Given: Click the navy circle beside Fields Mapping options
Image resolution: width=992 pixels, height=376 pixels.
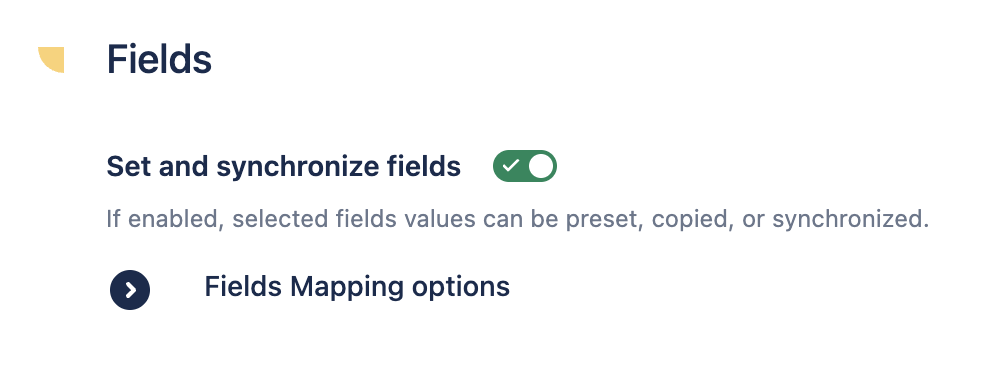Looking at the screenshot, I should pyautogui.click(x=130, y=290).
